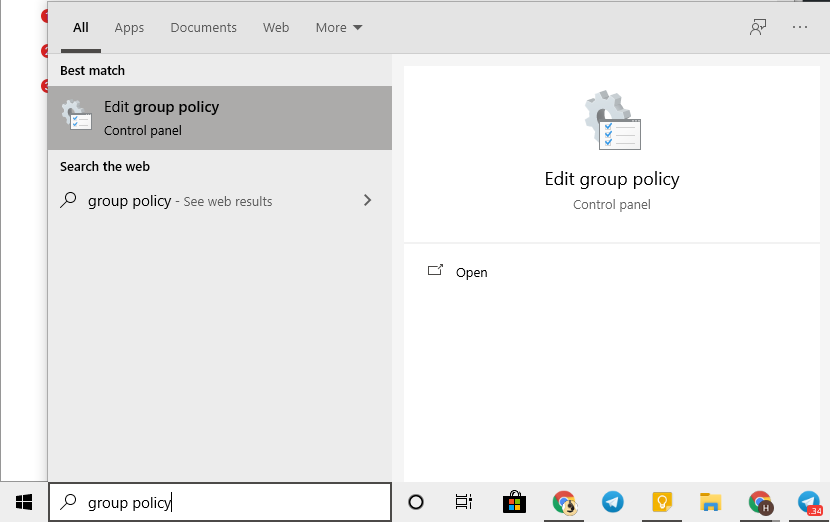The width and height of the screenshot is (830, 522).
Task: Select the Edit group policy best match
Action: coord(219,117)
